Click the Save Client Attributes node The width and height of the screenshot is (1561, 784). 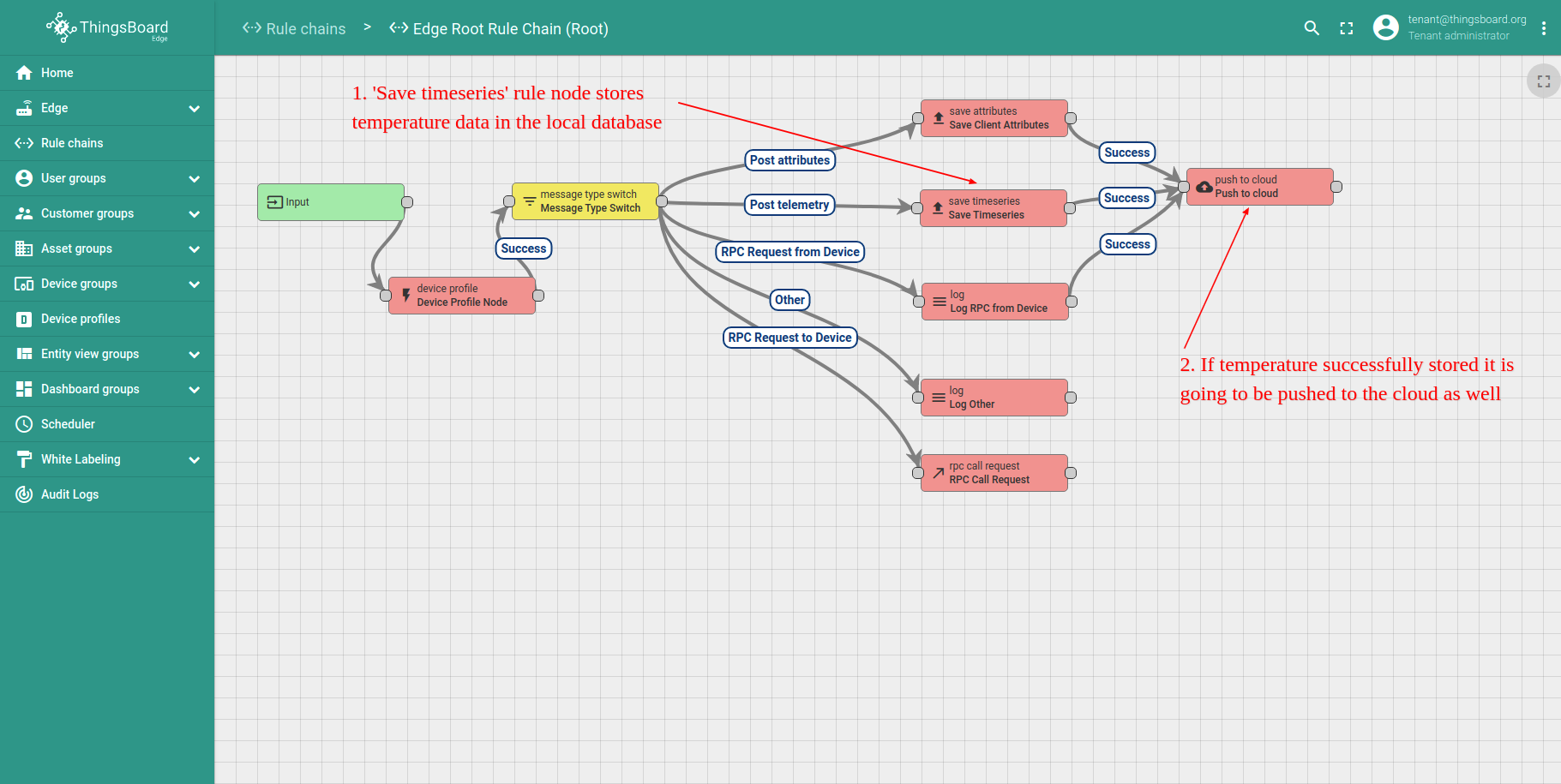(x=994, y=118)
